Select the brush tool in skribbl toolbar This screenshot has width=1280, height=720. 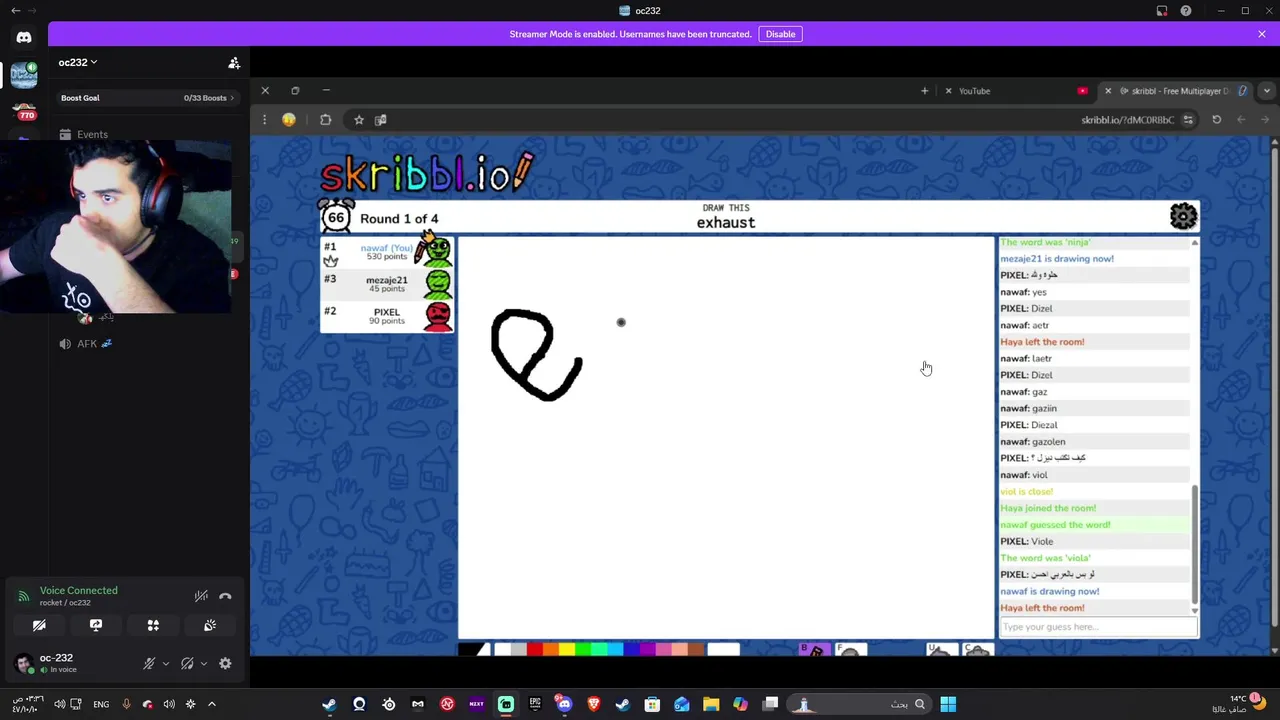(x=815, y=650)
